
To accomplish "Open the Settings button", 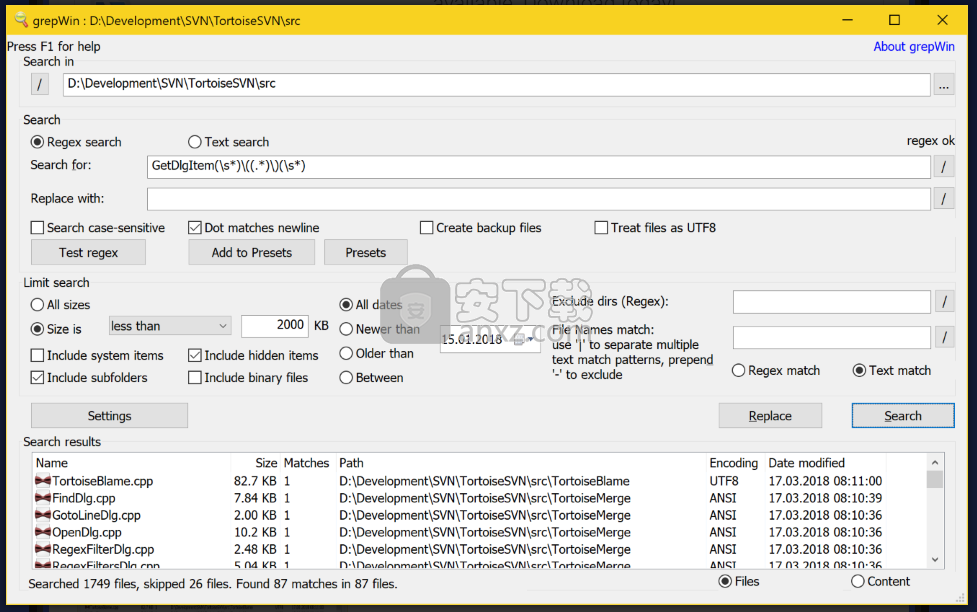I will click(x=109, y=416).
